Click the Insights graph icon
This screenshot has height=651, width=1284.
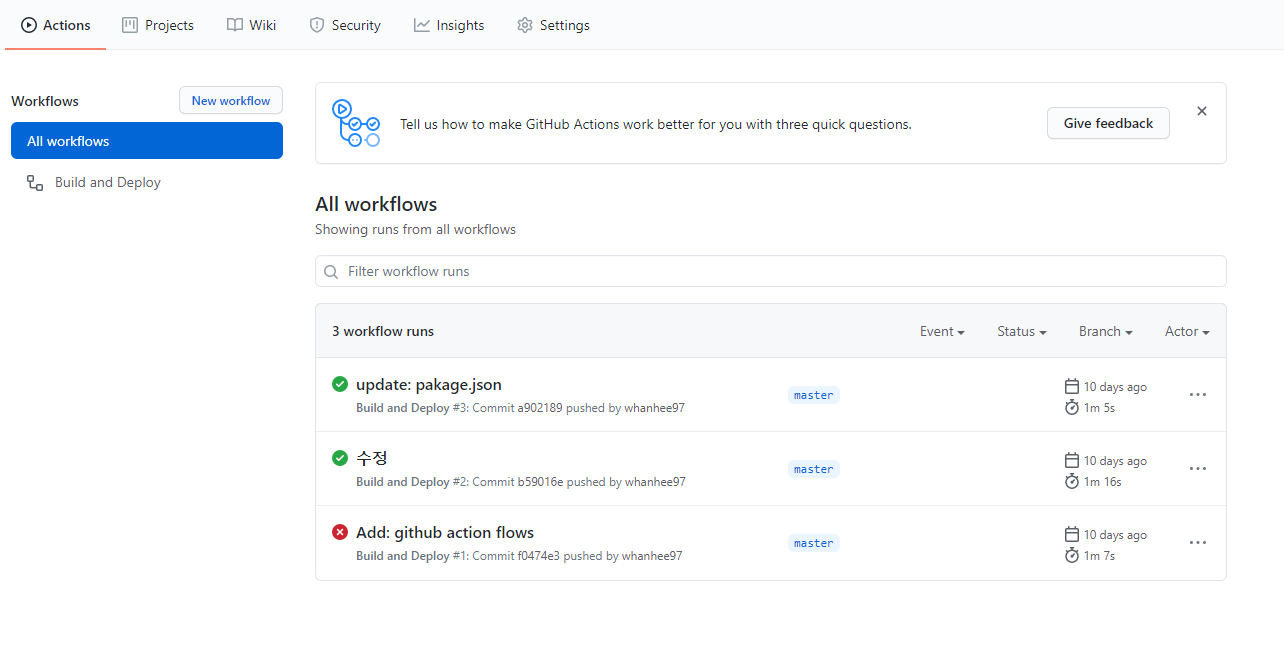click(422, 25)
